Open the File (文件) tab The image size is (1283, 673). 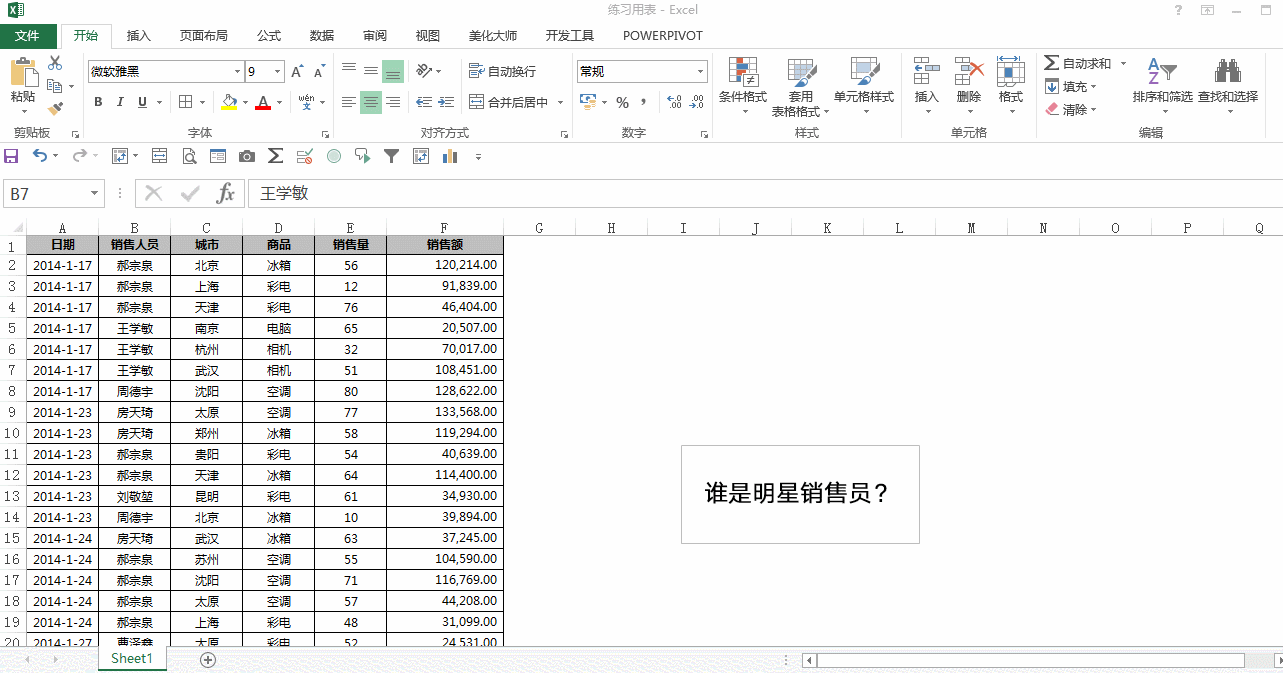click(x=28, y=36)
